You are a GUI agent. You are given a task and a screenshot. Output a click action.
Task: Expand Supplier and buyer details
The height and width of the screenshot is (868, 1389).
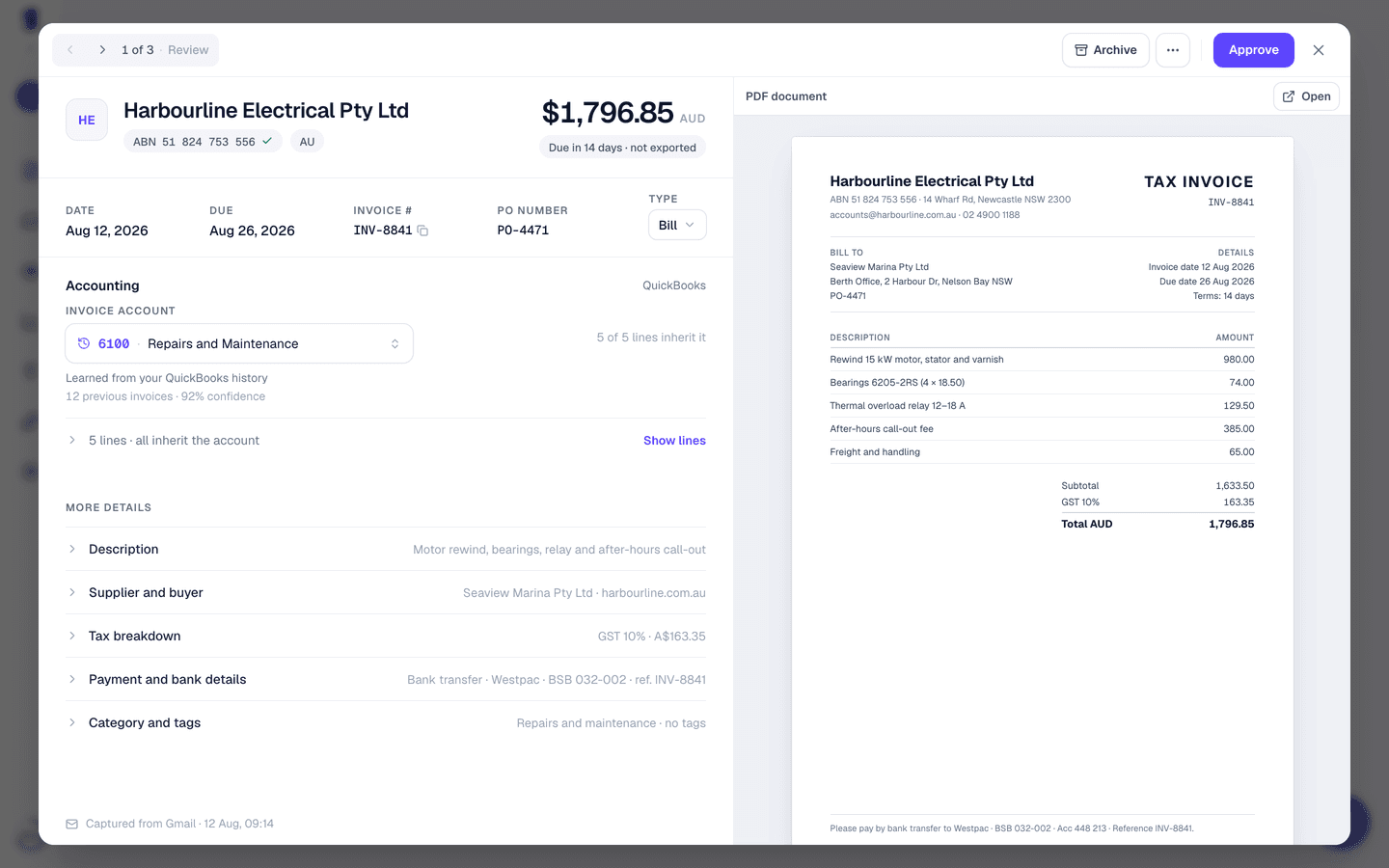(x=386, y=593)
